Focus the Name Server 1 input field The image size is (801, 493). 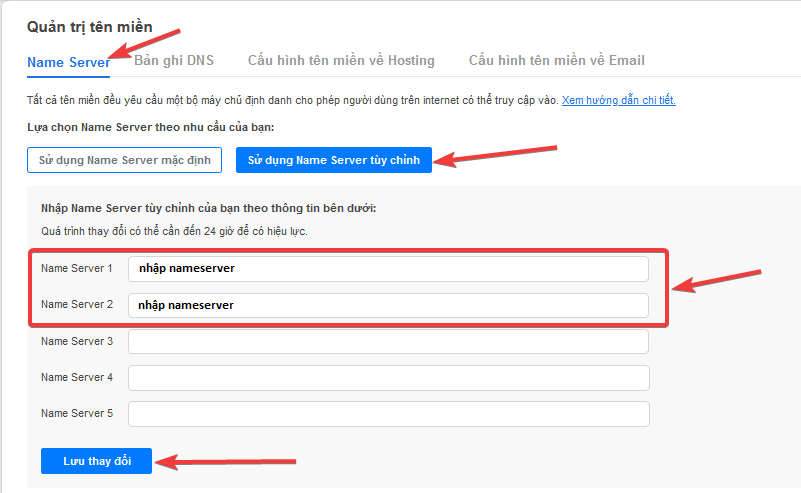click(388, 269)
